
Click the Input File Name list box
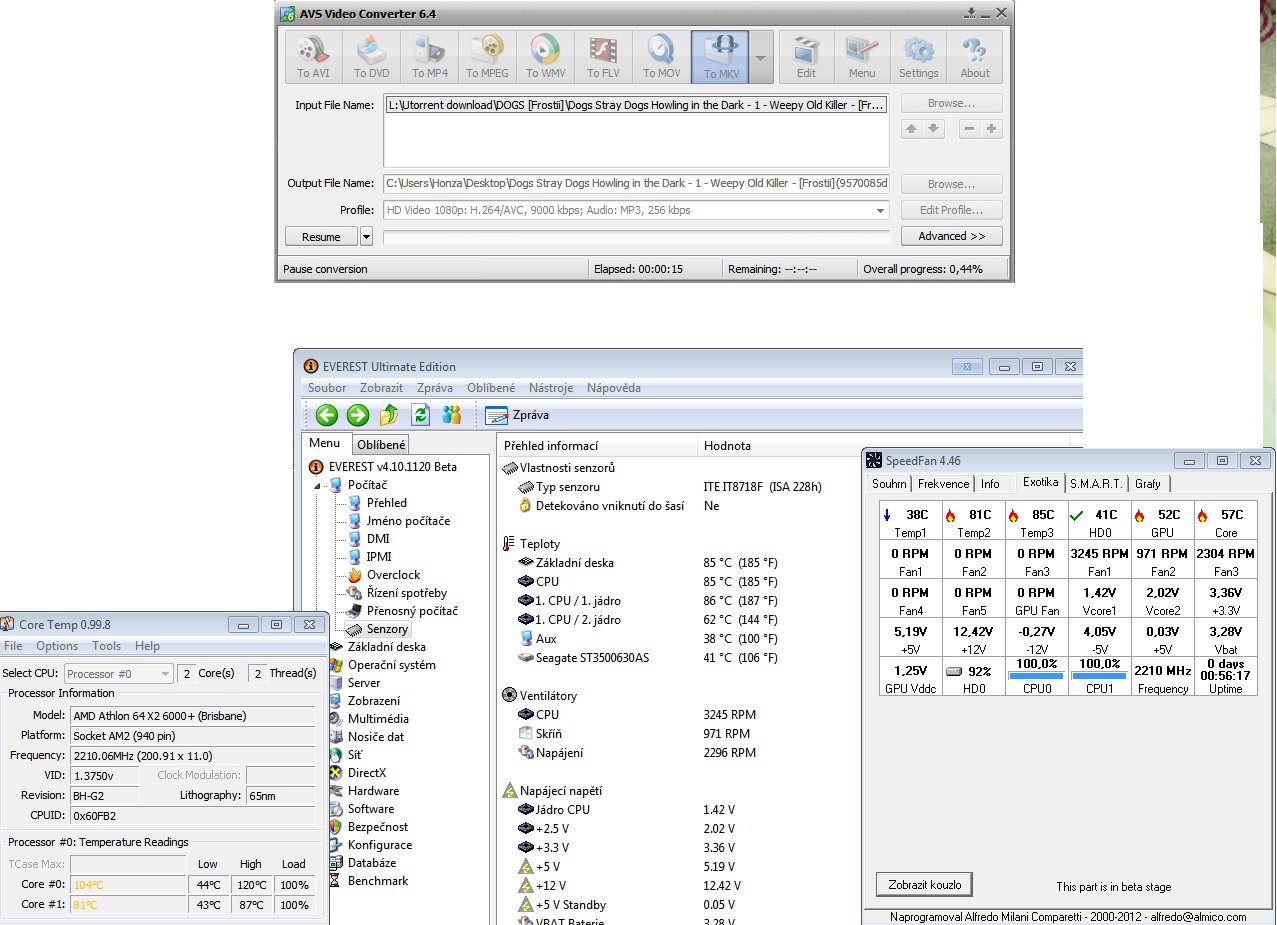coord(636,131)
